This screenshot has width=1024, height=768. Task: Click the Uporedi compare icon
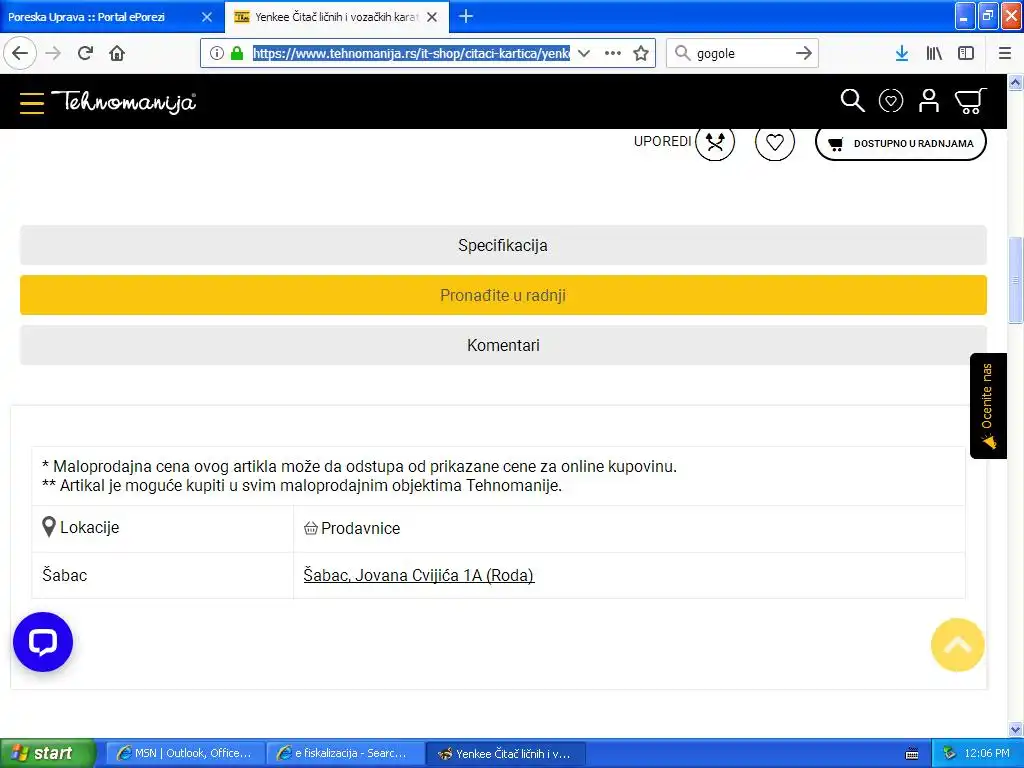[x=715, y=142]
